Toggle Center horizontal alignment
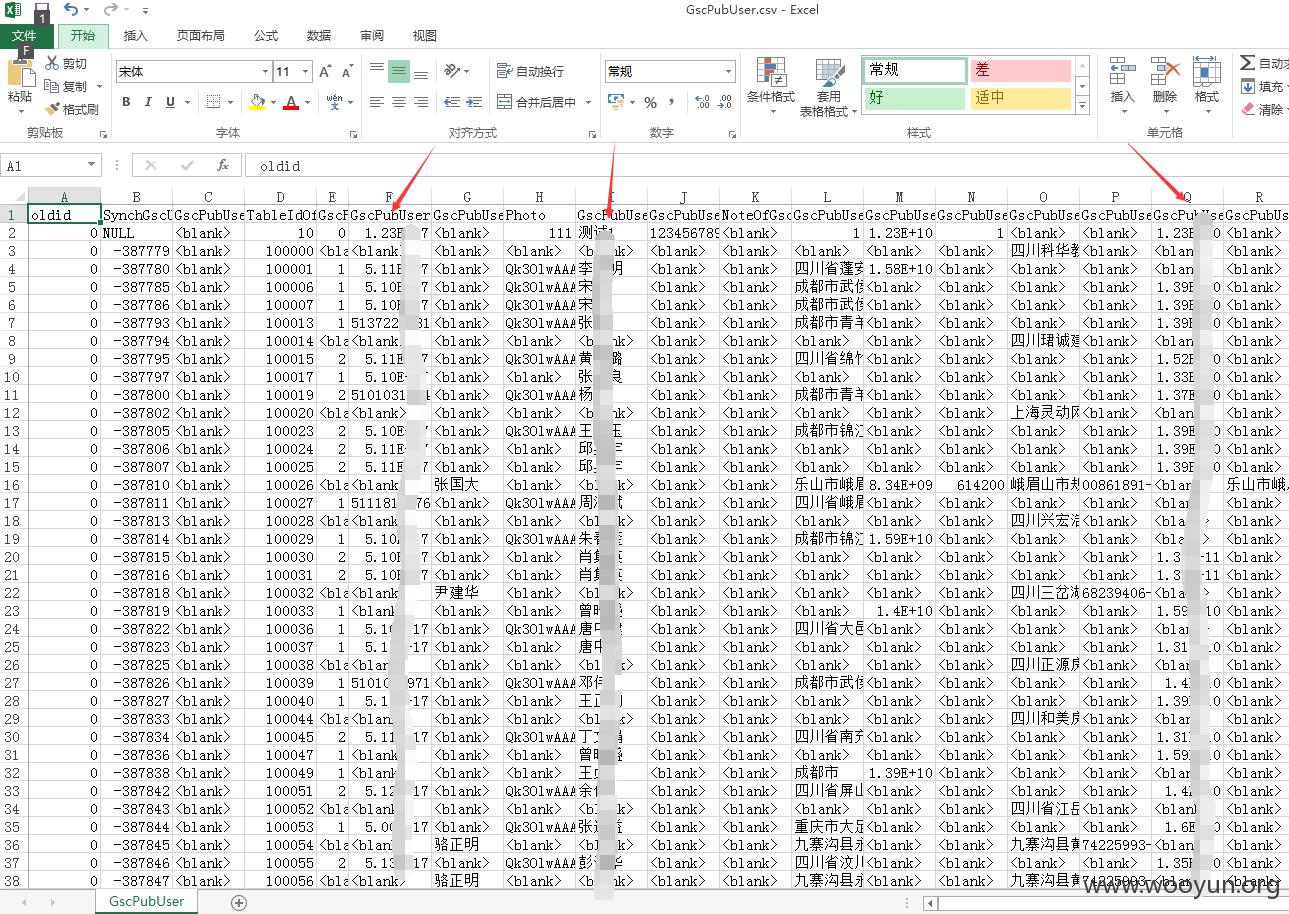1289x914 pixels. tap(399, 102)
